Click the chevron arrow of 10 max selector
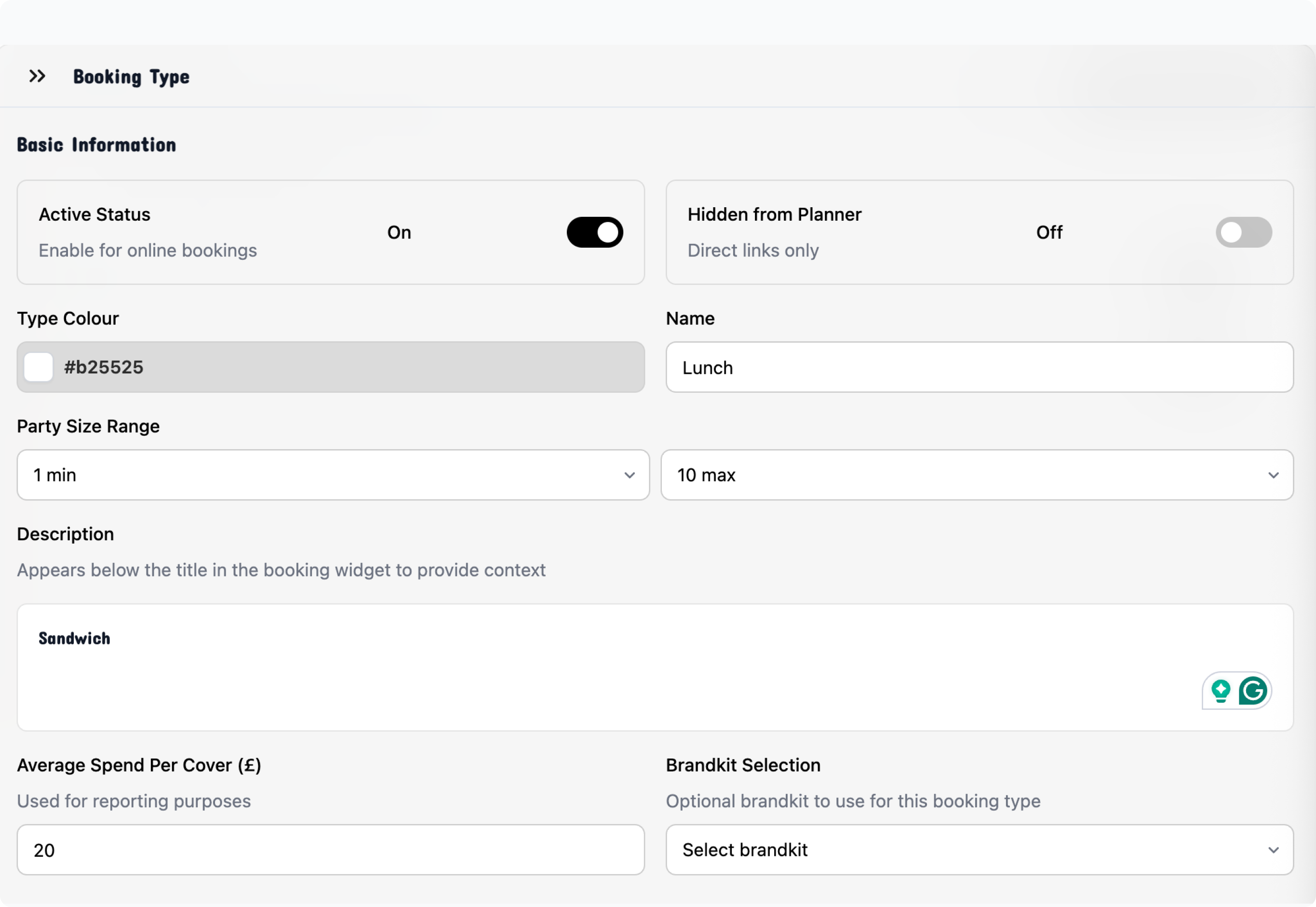 [1274, 475]
